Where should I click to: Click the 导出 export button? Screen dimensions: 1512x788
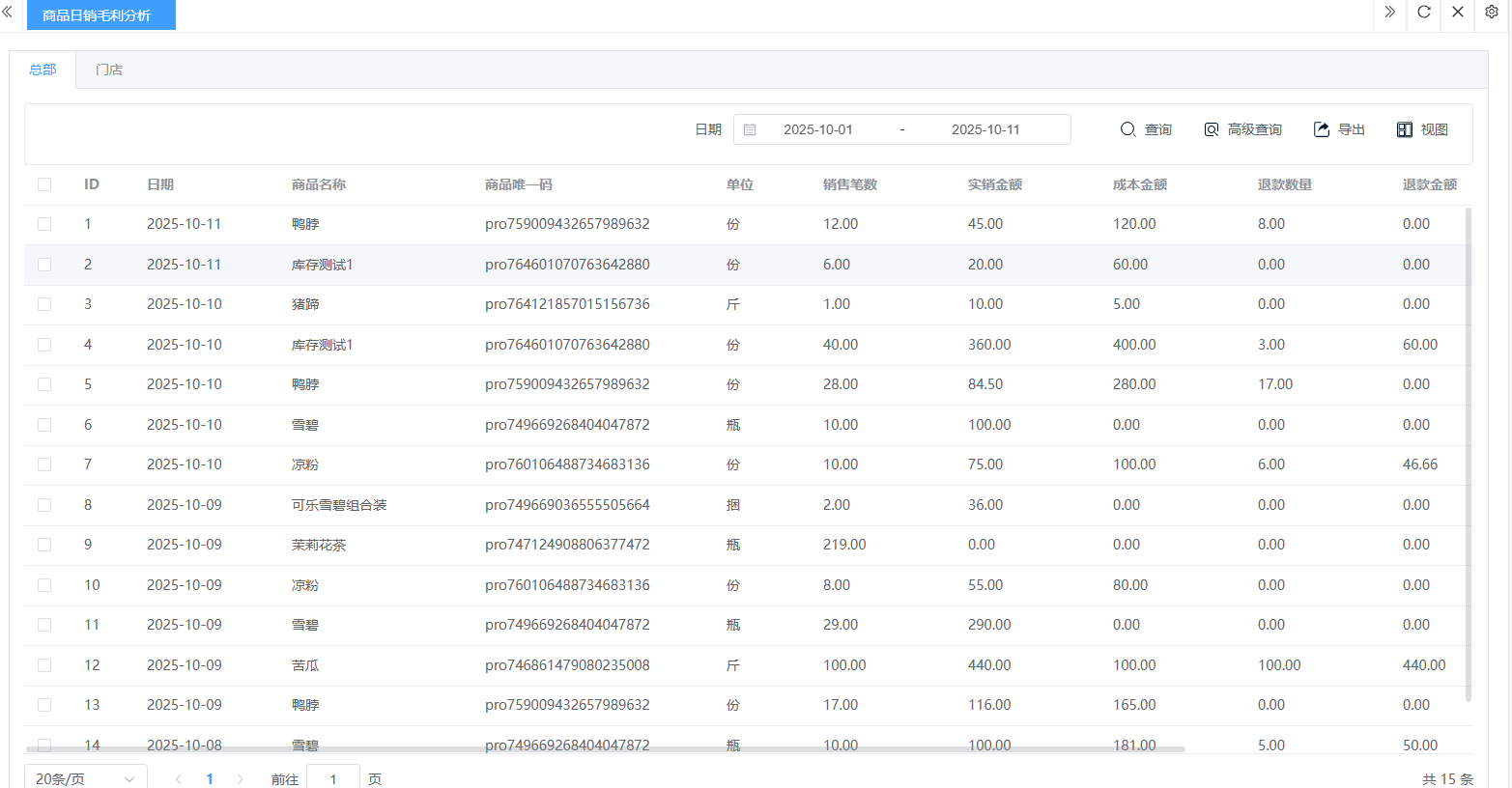1339,129
